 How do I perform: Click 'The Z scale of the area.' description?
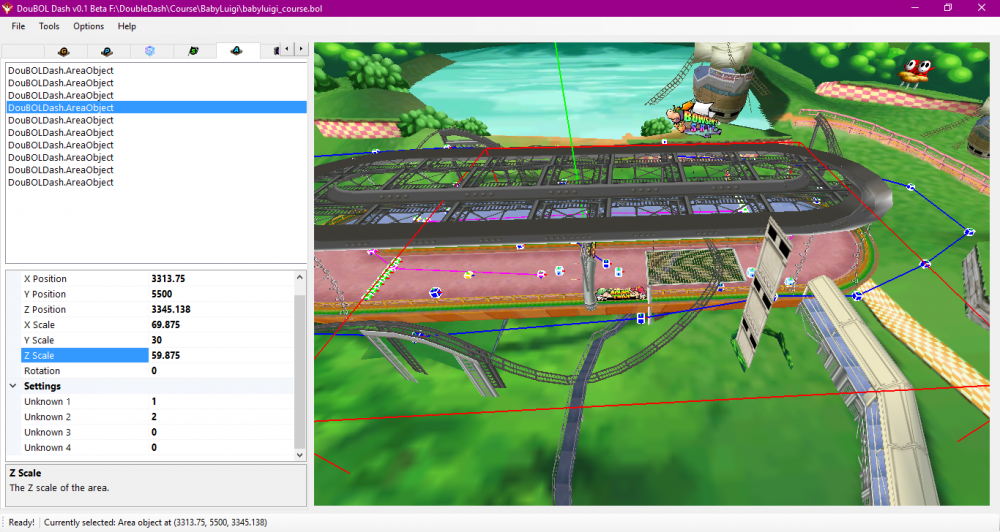pyautogui.click(x=59, y=487)
